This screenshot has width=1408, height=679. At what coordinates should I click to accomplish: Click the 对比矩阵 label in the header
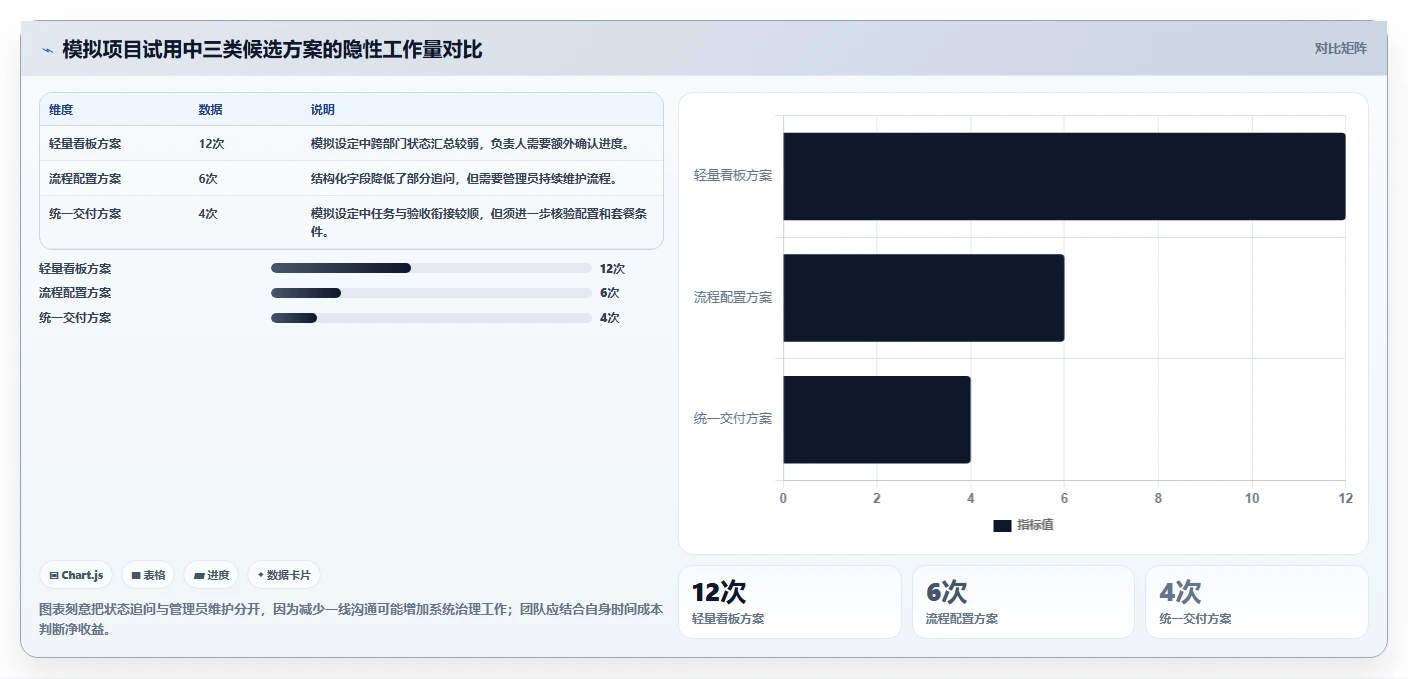click(1340, 48)
